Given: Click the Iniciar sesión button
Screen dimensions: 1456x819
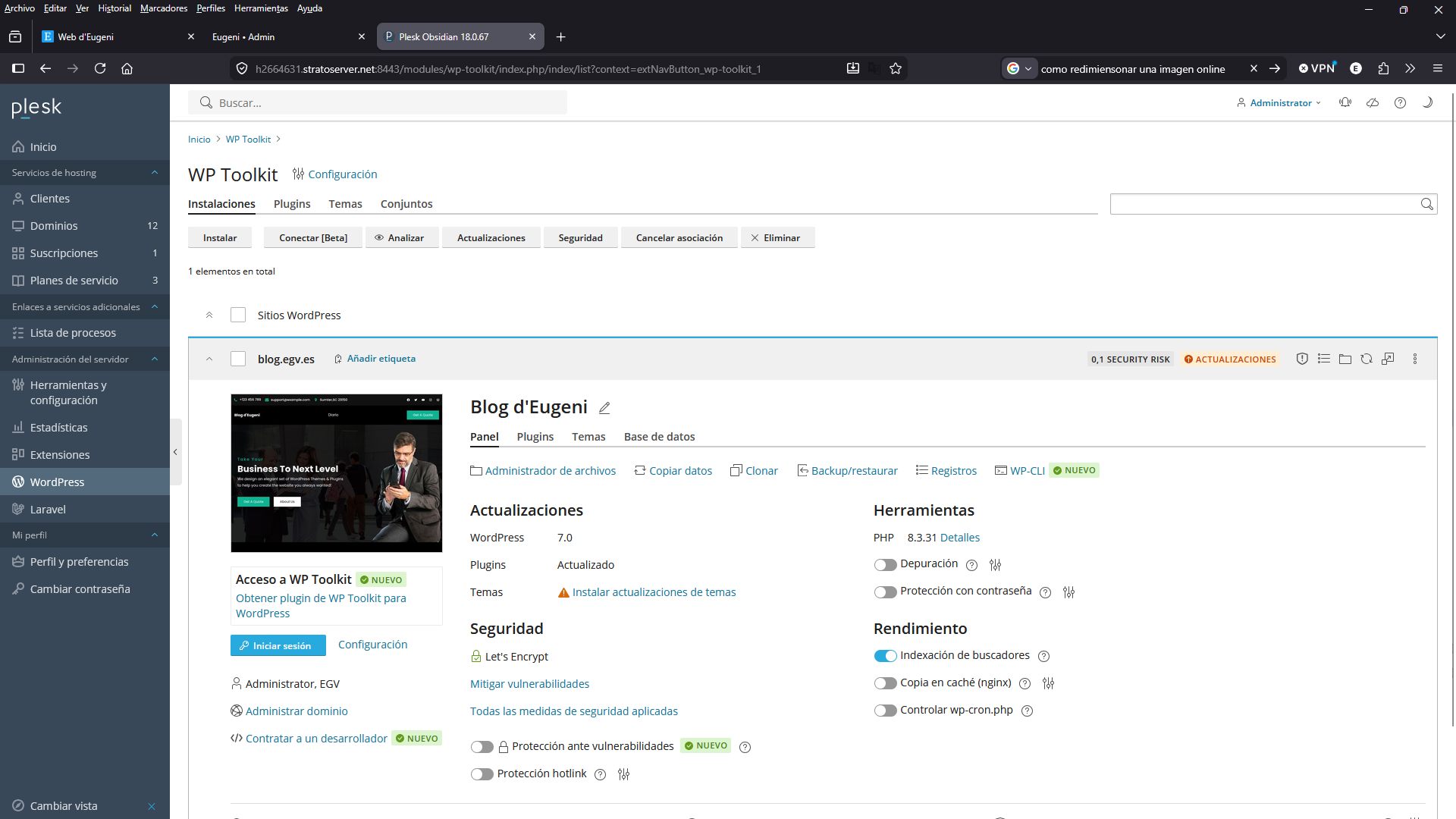Looking at the screenshot, I should (278, 645).
